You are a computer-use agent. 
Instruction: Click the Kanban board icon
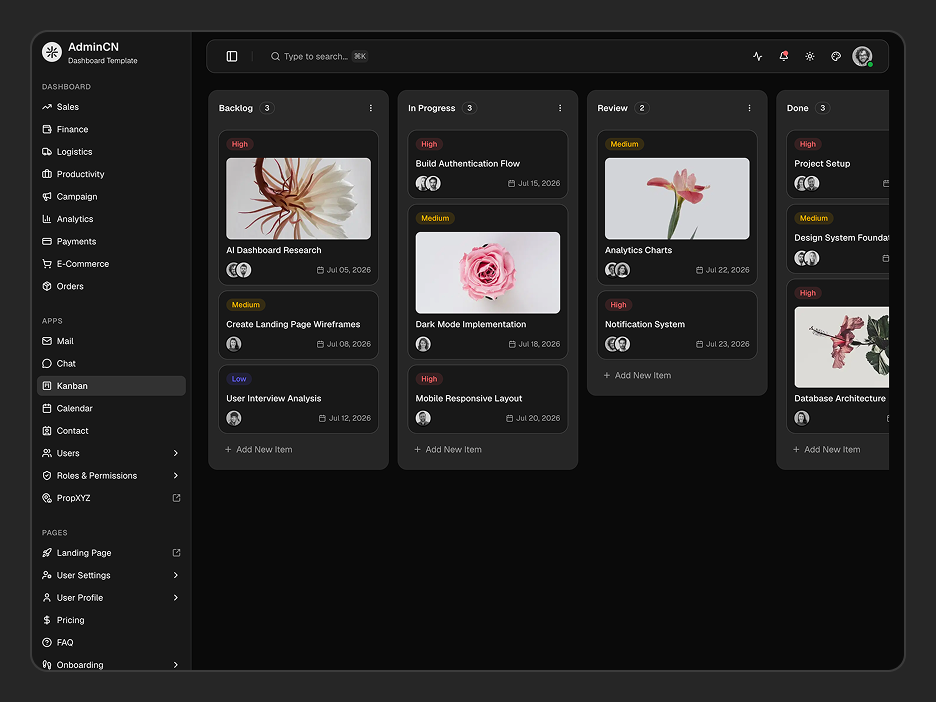point(47,386)
